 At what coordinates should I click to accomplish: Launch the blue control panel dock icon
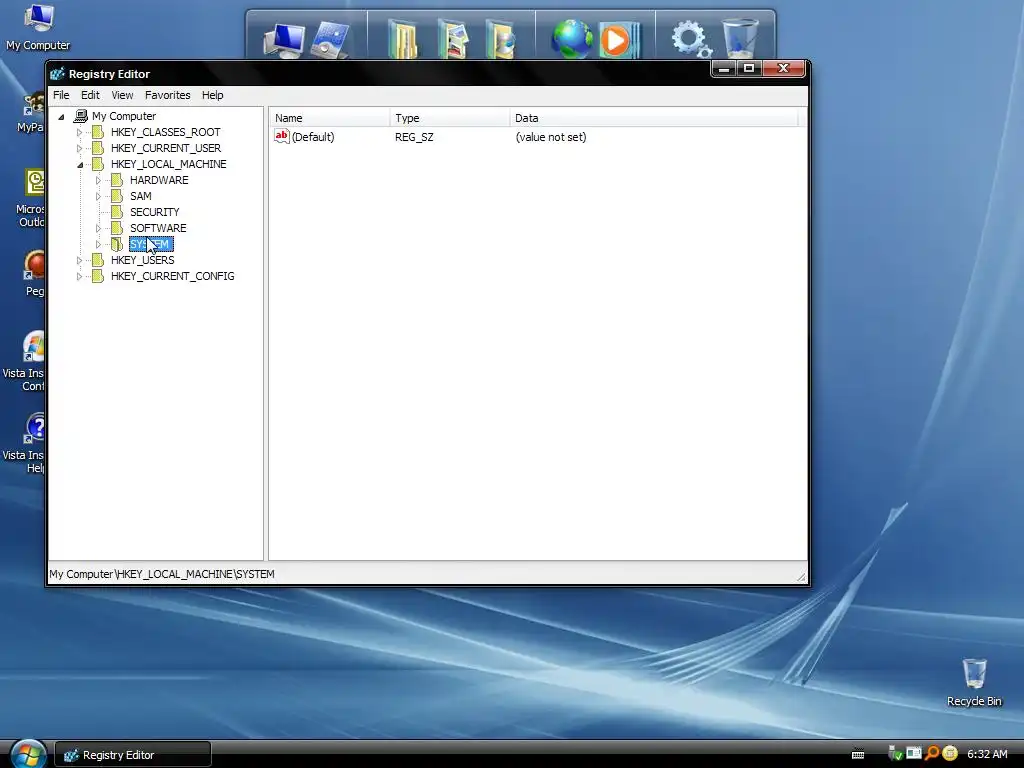(x=330, y=40)
